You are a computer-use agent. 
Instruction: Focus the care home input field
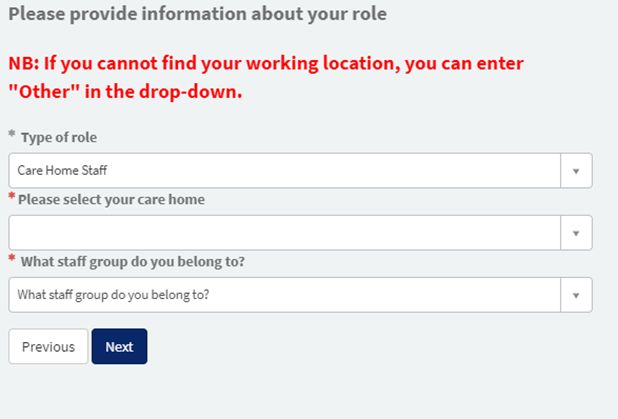(x=285, y=233)
